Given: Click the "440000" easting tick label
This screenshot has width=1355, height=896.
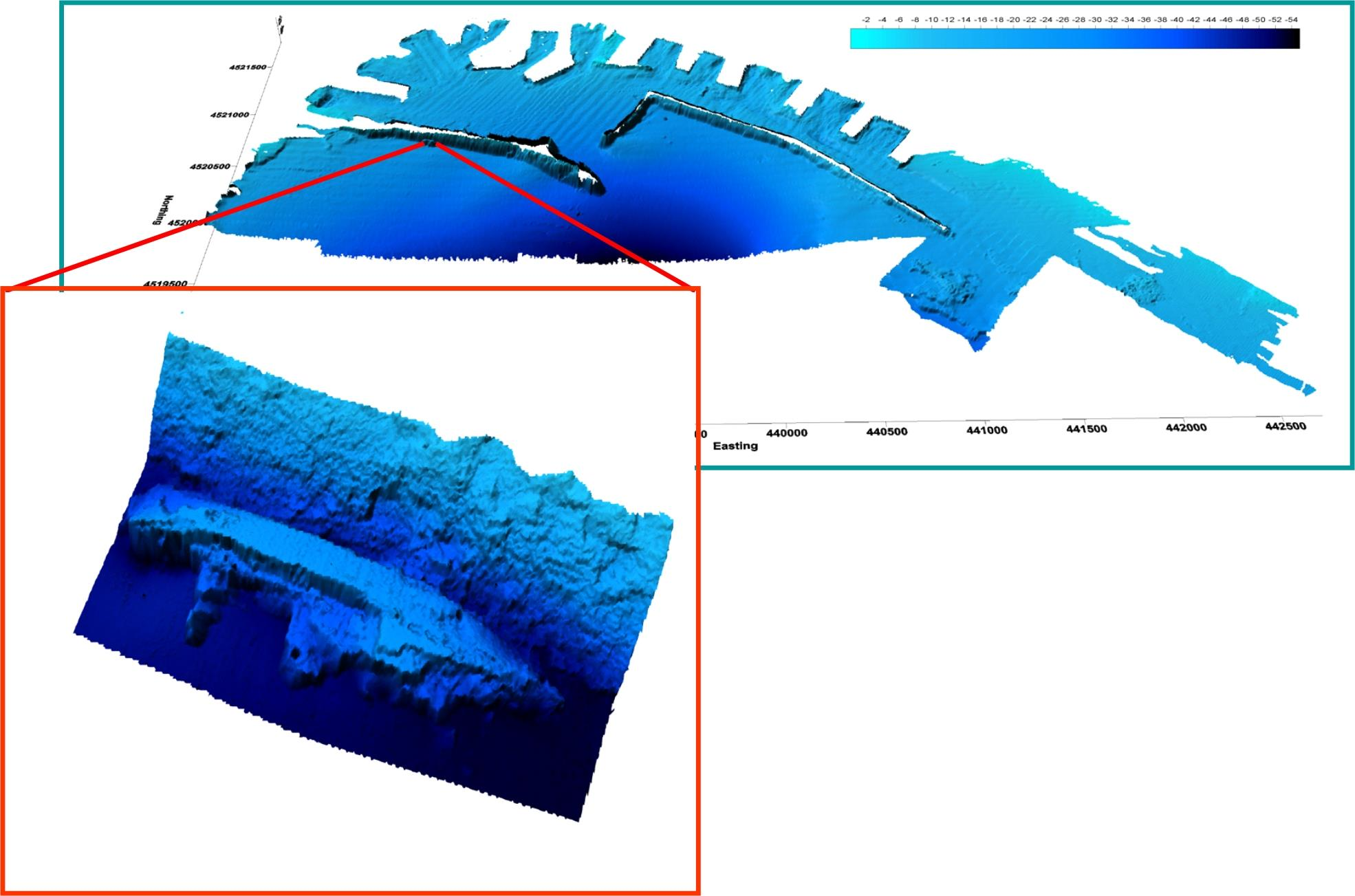Looking at the screenshot, I should (786, 433).
